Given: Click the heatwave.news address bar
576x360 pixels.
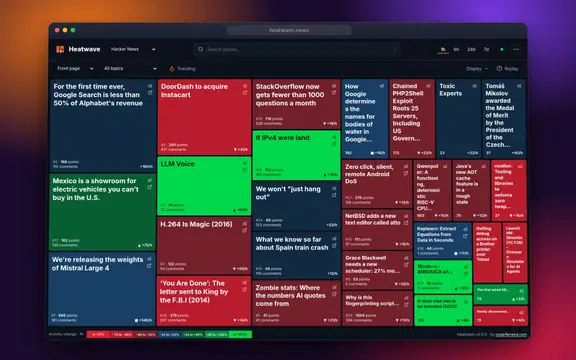Looking at the screenshot, I should 289,30.
